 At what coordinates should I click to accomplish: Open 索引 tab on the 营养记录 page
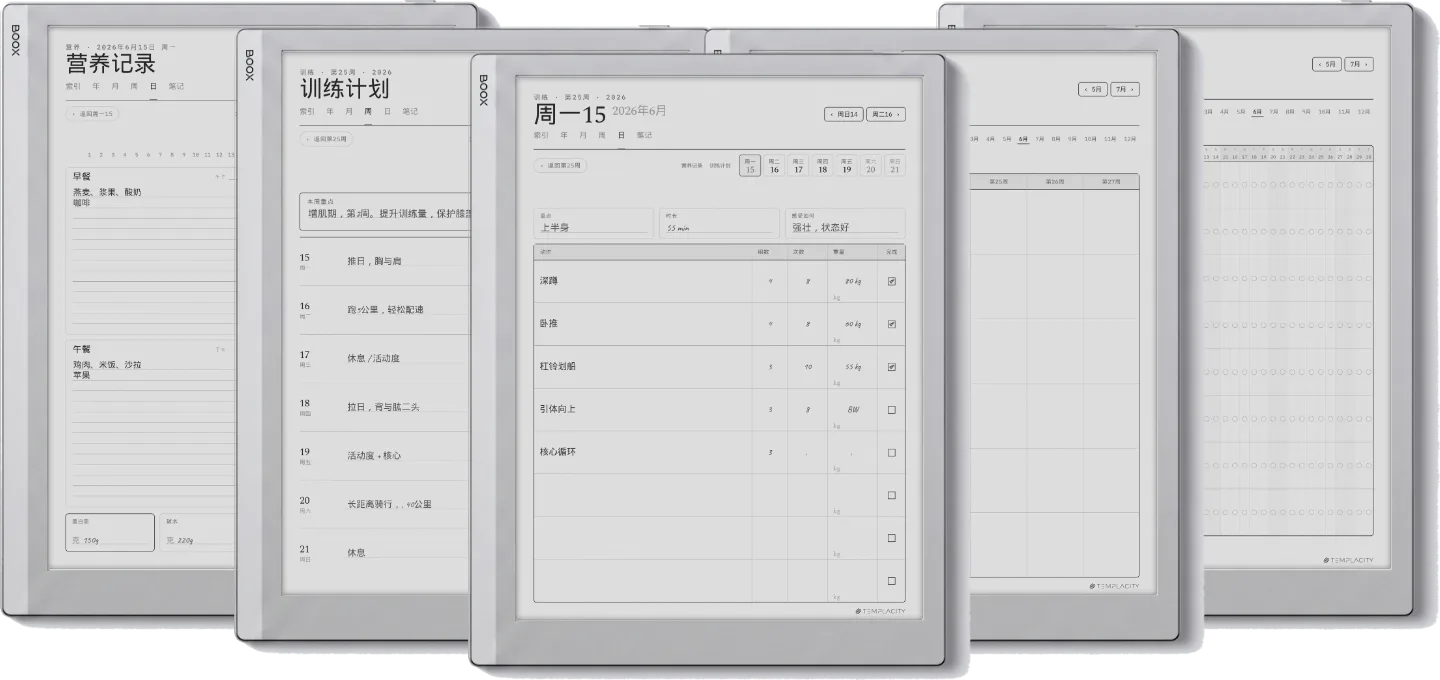click(x=73, y=86)
